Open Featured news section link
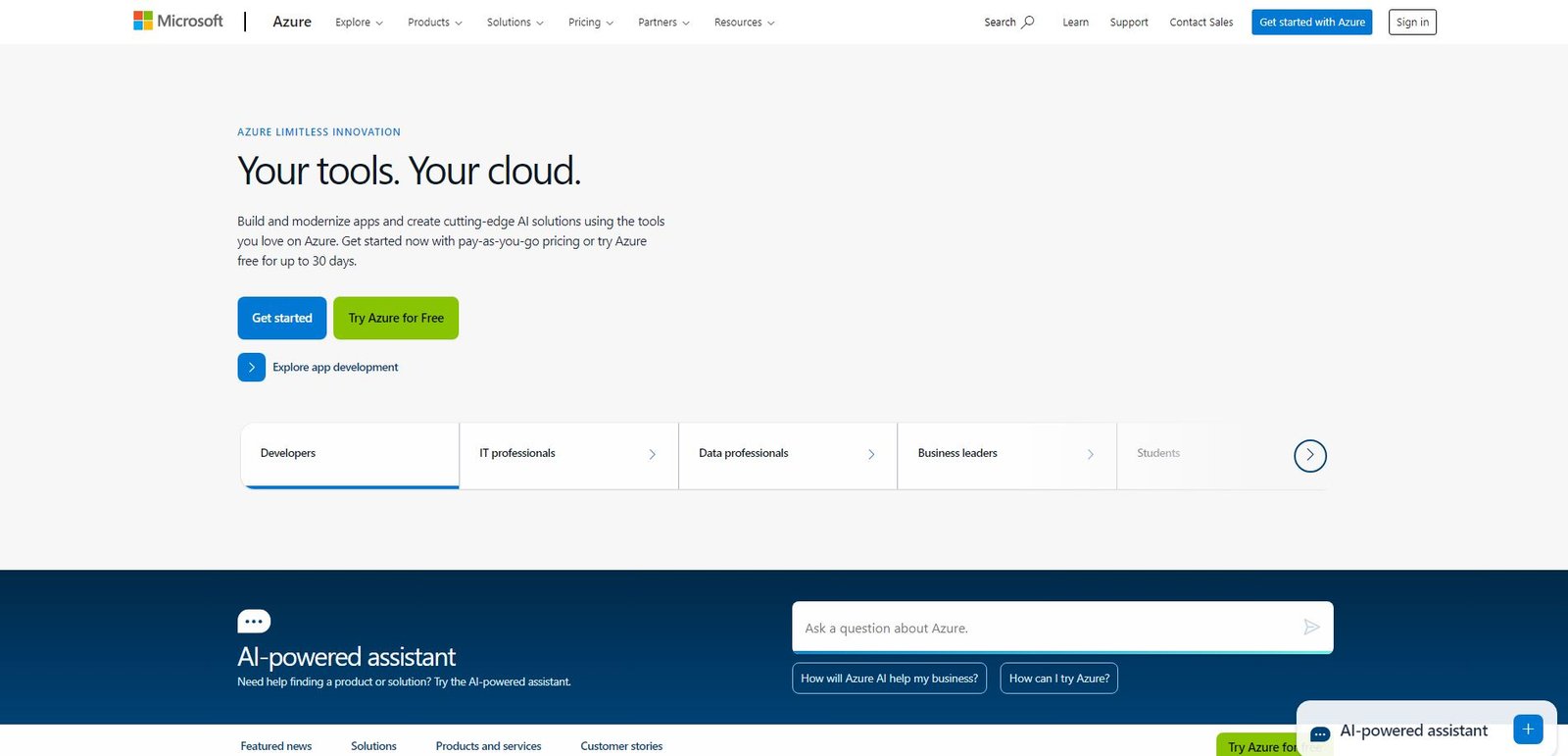 click(276, 746)
